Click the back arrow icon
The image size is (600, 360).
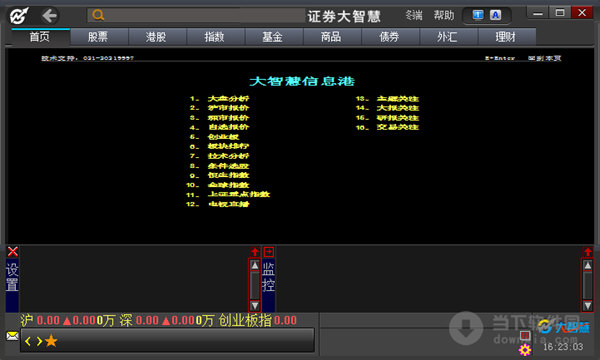(50, 16)
